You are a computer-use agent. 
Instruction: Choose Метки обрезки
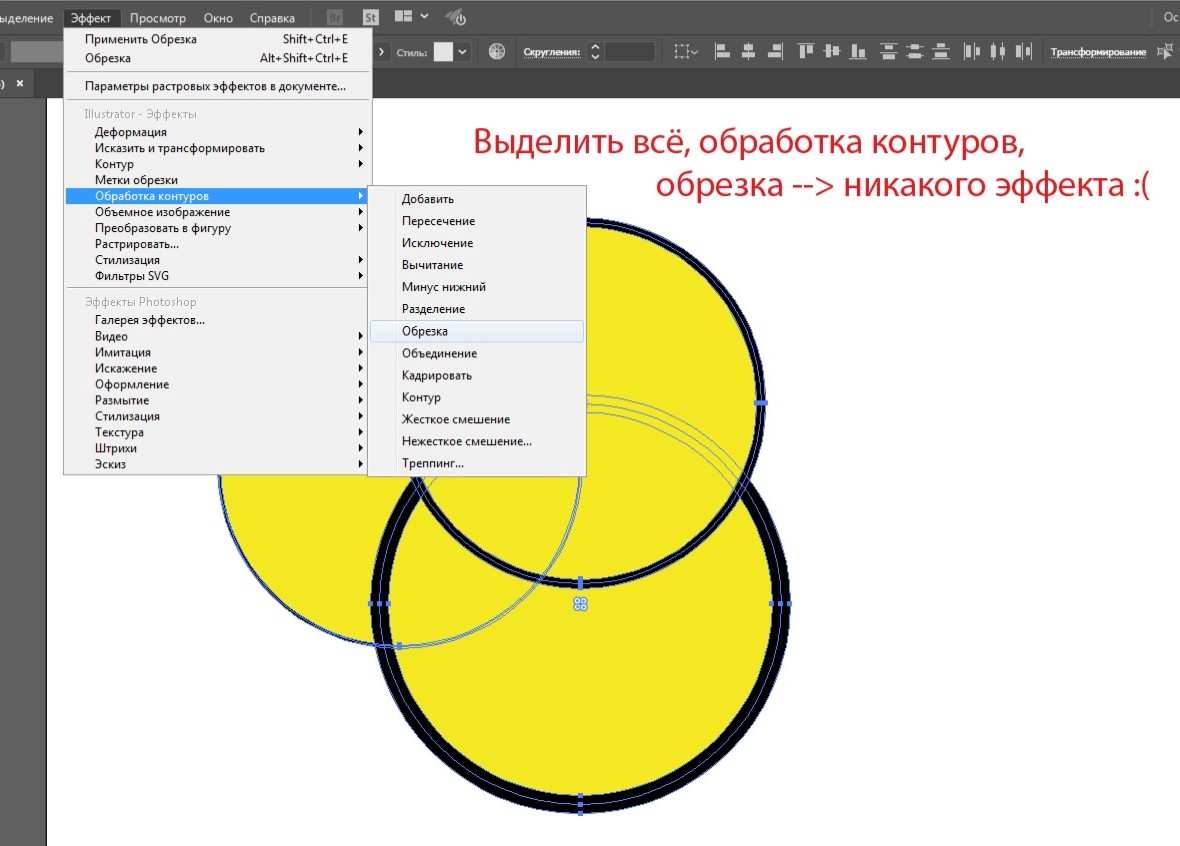point(217,180)
